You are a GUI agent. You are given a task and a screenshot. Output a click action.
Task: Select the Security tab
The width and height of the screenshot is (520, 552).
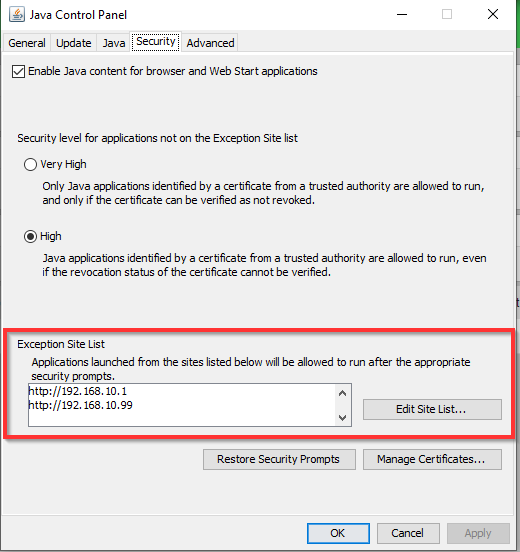(156, 42)
